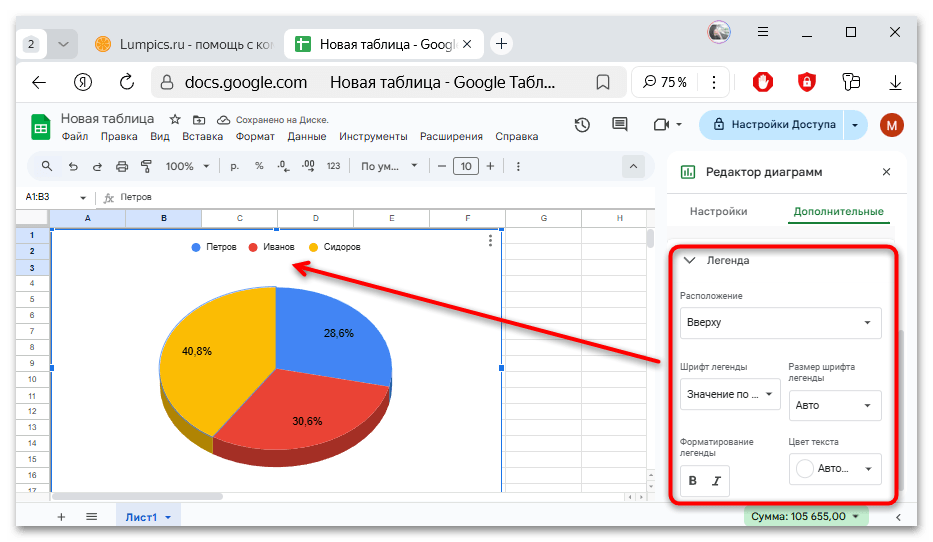Open the legend font size dropdown Авто
933x542 pixels.
[x=835, y=406]
